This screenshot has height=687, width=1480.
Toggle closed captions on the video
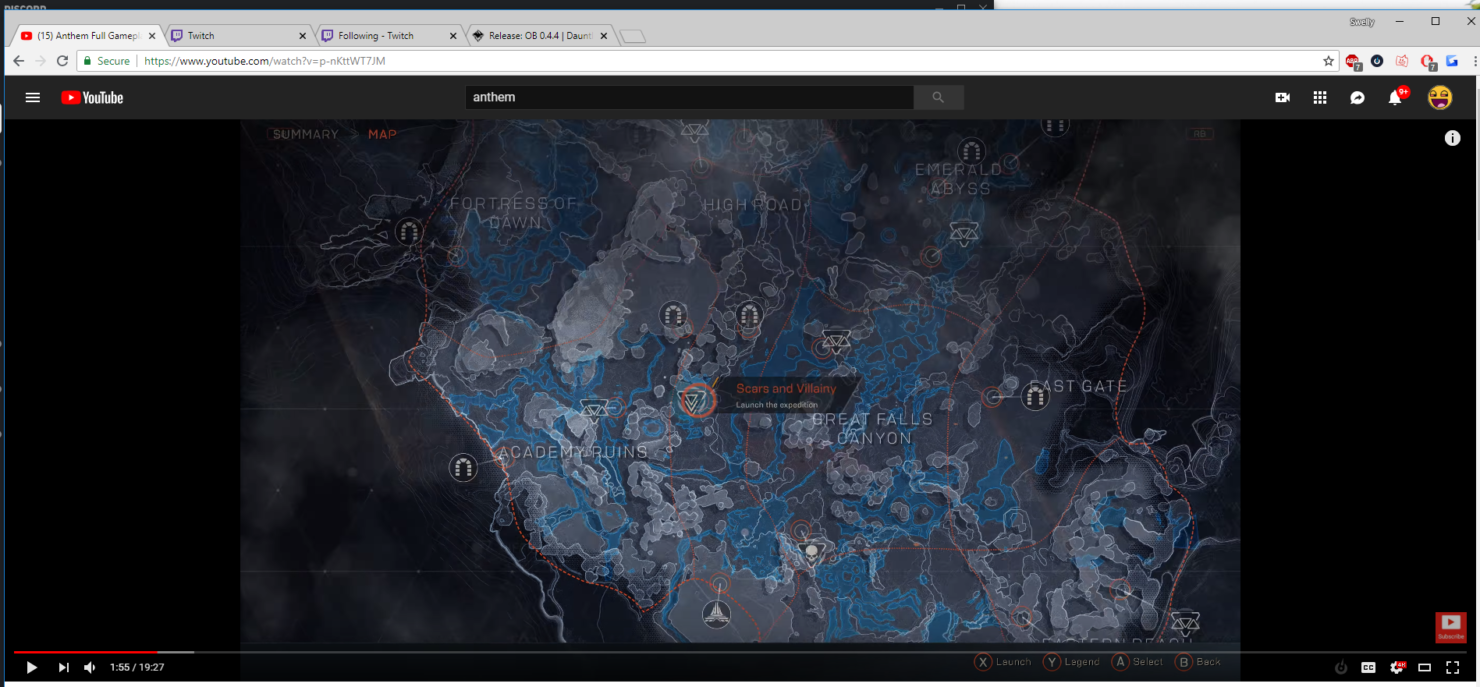point(1368,667)
